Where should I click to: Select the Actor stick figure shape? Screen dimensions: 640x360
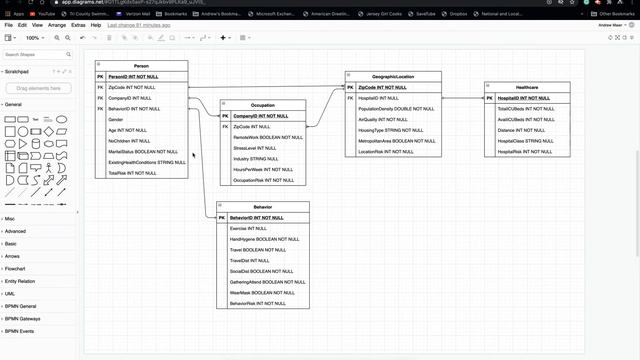click(x=49, y=168)
